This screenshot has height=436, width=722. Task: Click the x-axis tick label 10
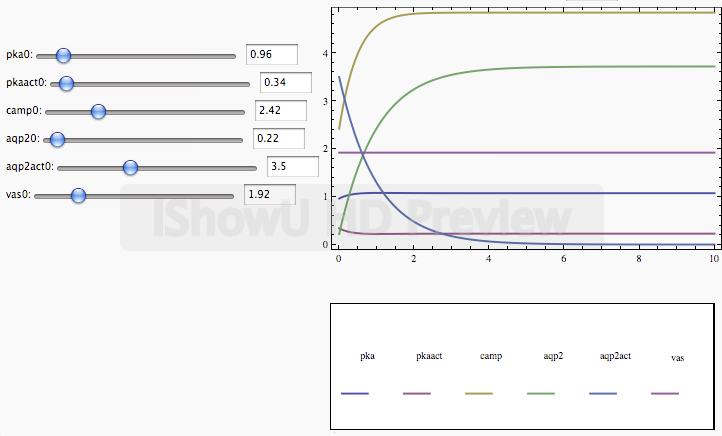coord(714,259)
